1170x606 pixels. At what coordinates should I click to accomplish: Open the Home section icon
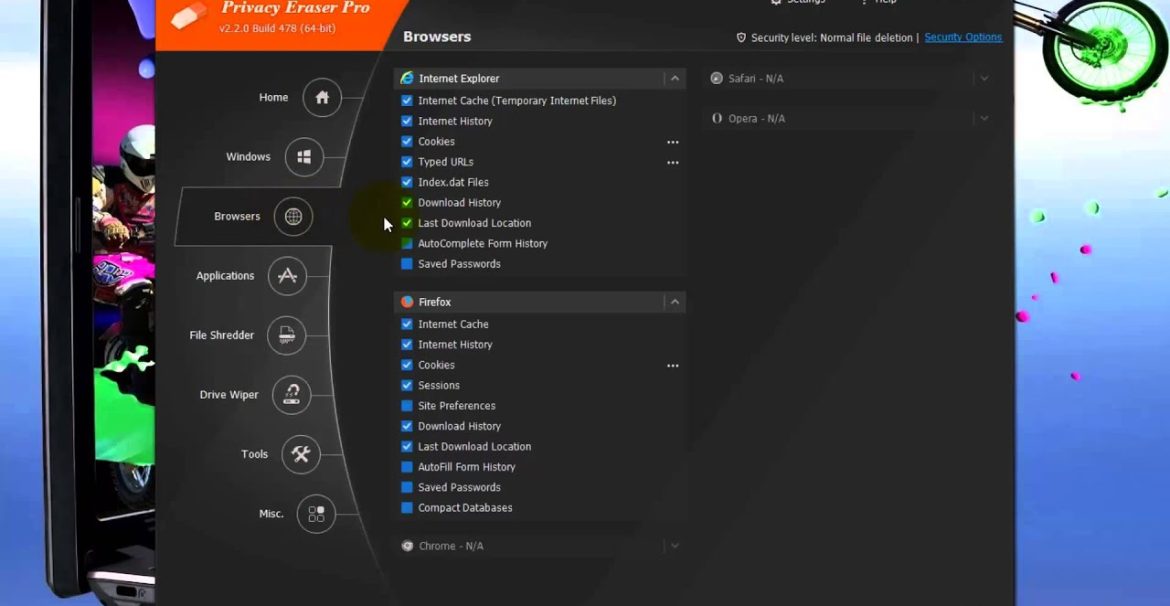pos(322,98)
